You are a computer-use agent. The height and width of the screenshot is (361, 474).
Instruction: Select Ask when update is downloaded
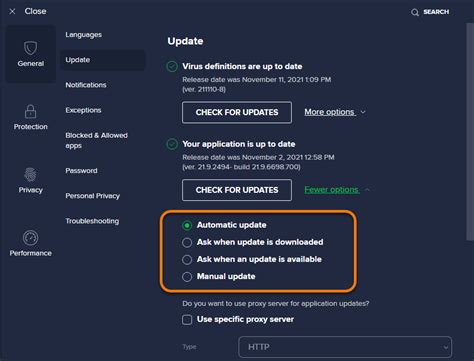click(187, 242)
